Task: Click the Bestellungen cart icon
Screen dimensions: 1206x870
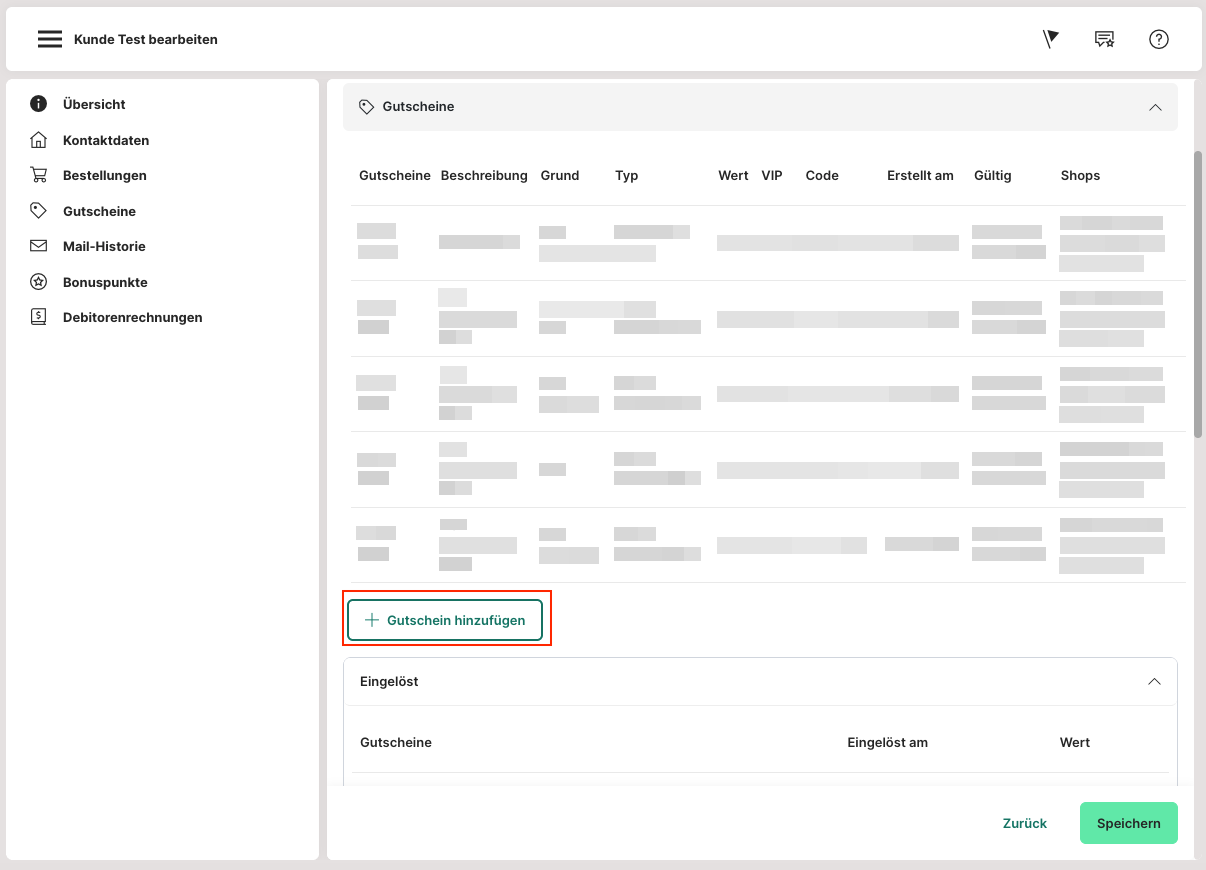Action: [x=39, y=175]
